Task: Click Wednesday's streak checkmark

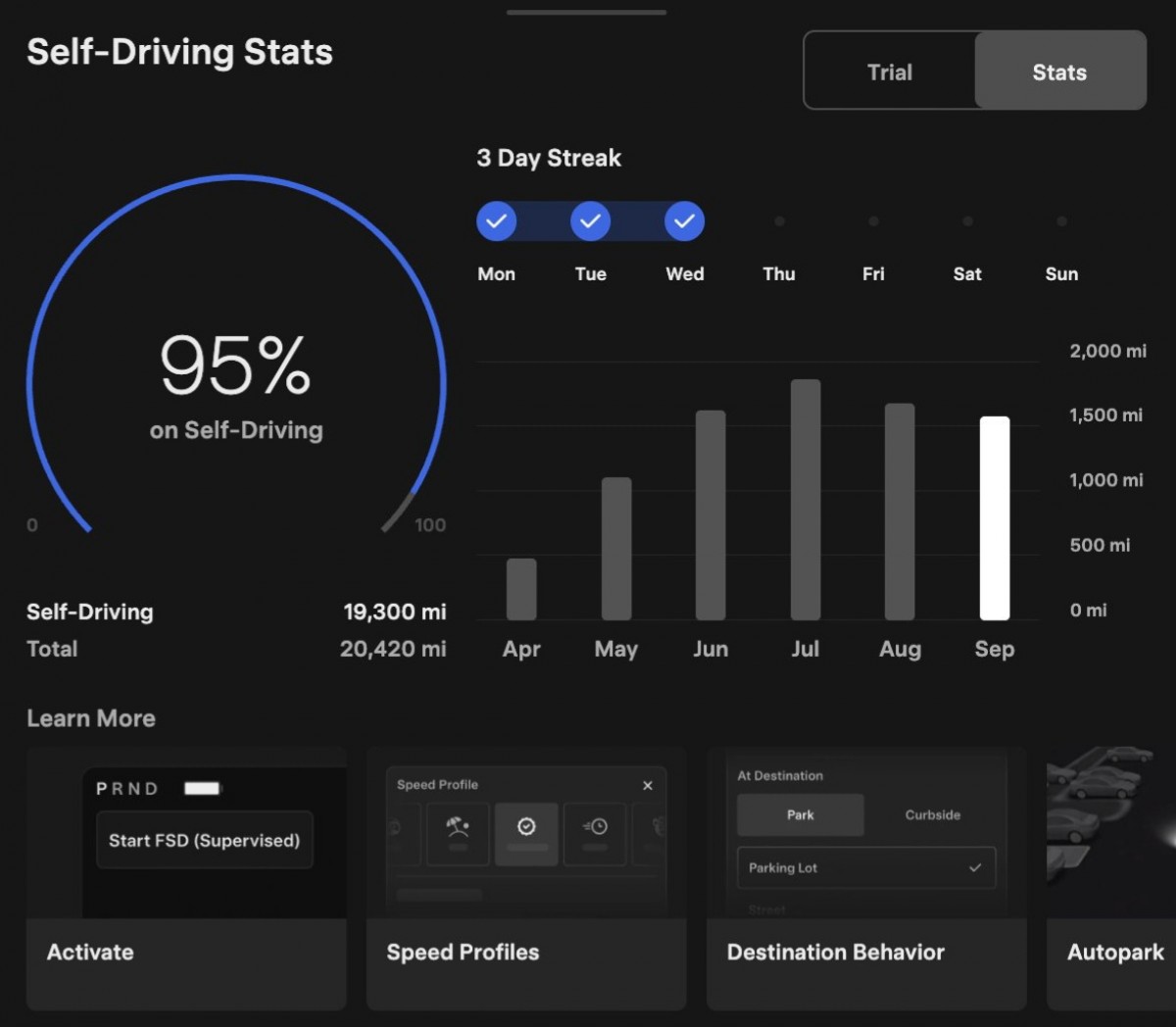Action: [x=684, y=220]
